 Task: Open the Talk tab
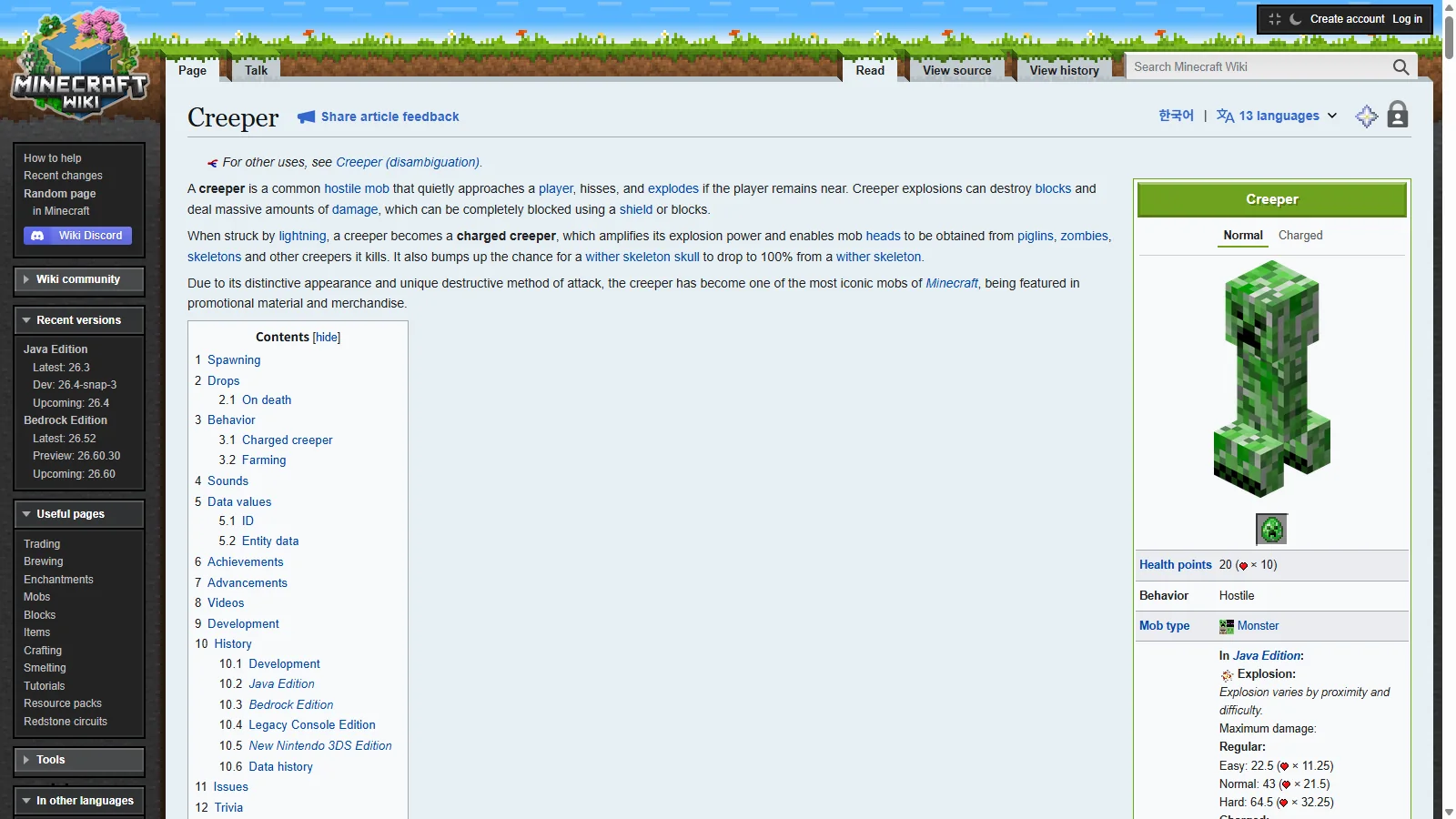(x=256, y=70)
